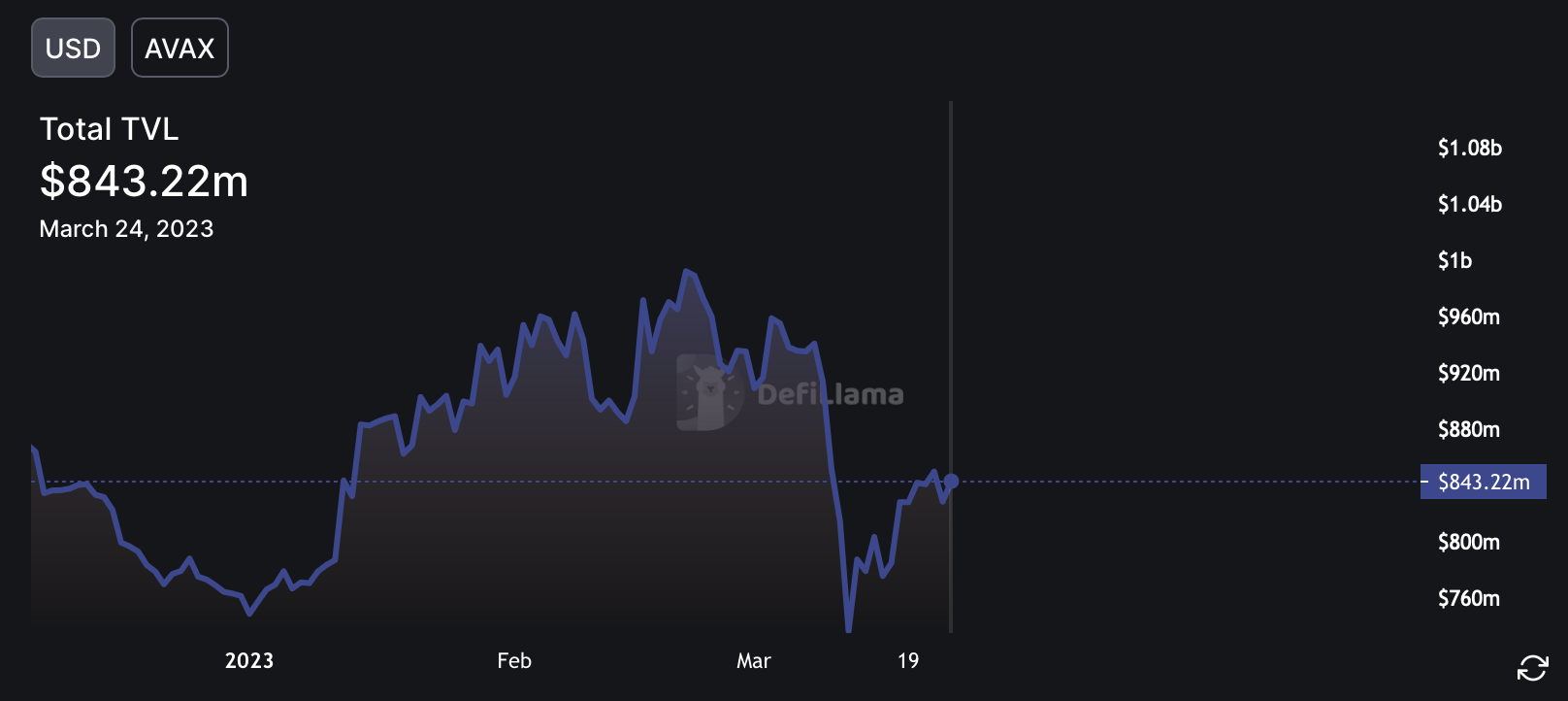This screenshot has height=701, width=1568.
Task: Click the $800m axis label
Action: (x=1469, y=542)
